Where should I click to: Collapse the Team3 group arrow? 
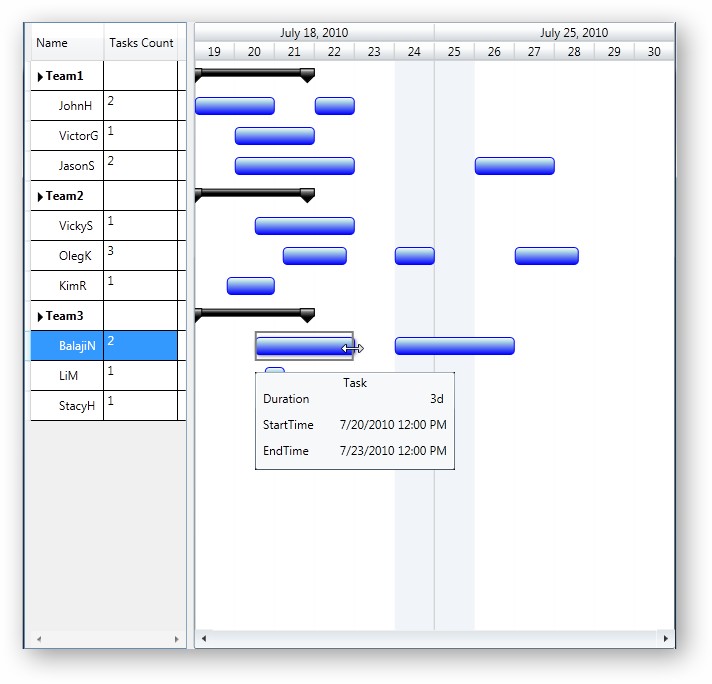pos(41,316)
